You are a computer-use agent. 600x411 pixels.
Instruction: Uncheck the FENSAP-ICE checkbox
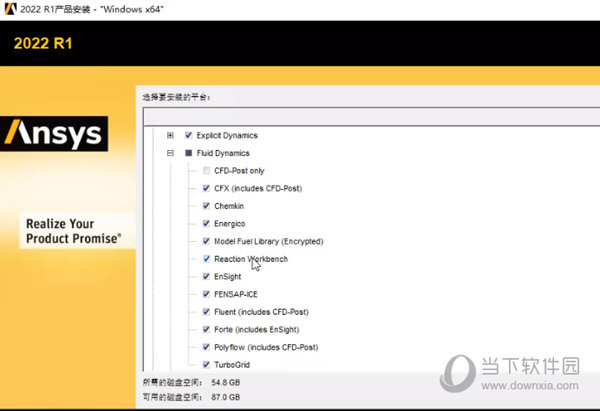206,294
